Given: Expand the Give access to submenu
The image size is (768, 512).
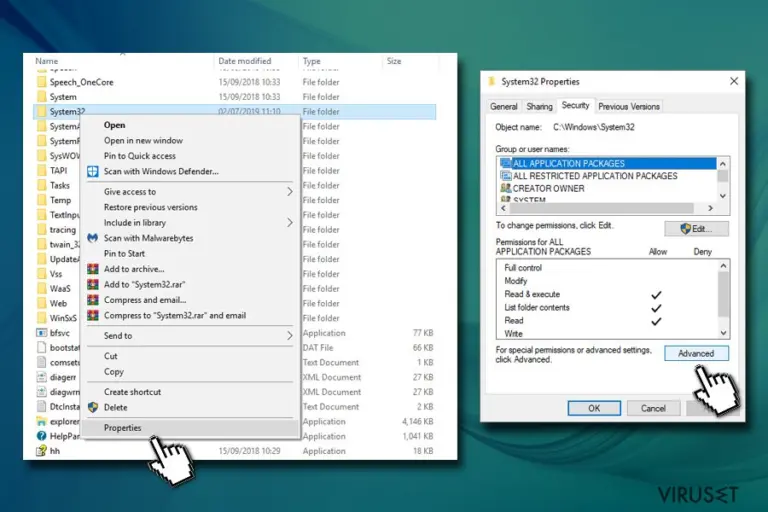Looking at the screenshot, I should tap(290, 192).
